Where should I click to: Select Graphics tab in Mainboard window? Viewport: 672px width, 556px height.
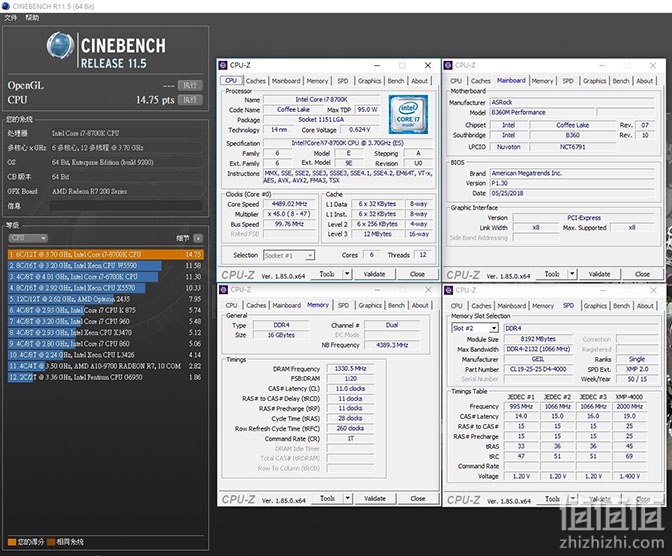pos(594,81)
